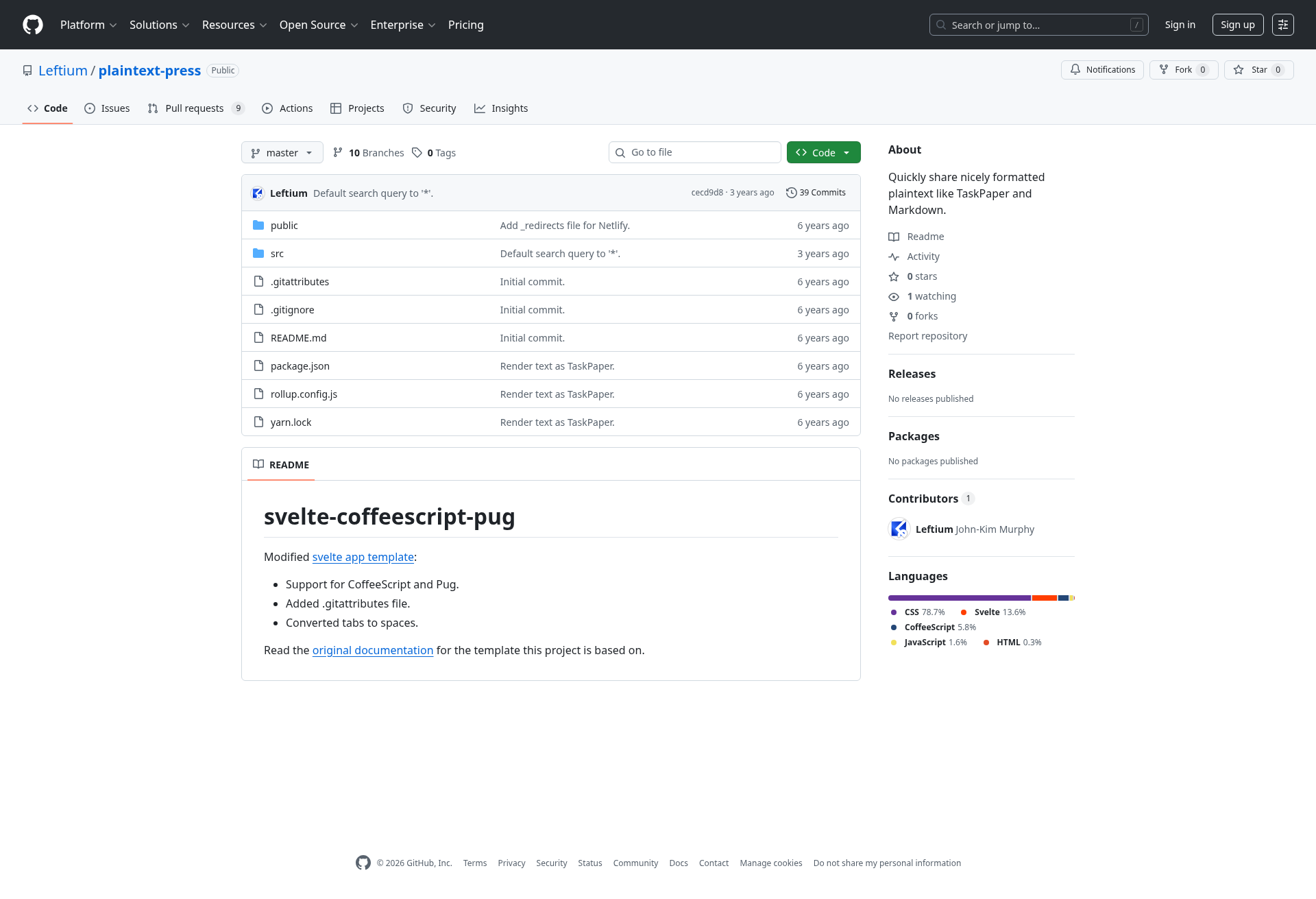1316x899 pixels.
Task: Open commit history clock icon
Action: tap(791, 193)
